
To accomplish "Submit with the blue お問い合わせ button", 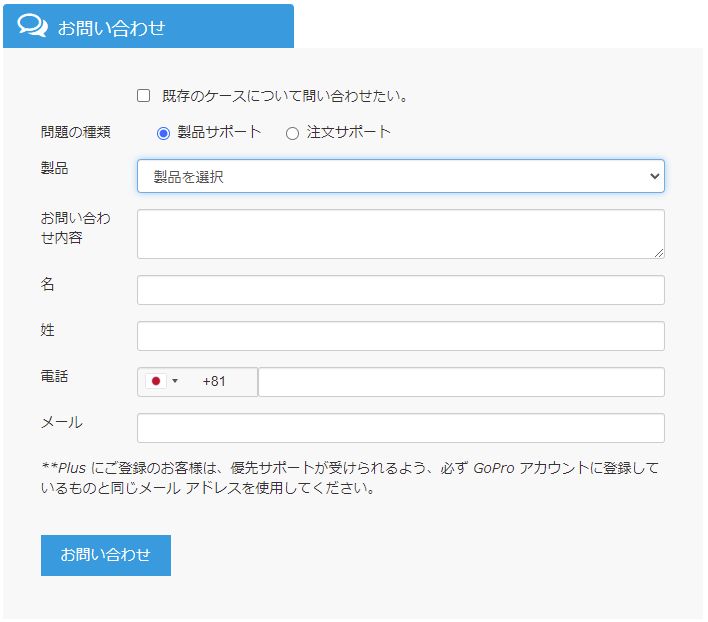I will [106, 555].
